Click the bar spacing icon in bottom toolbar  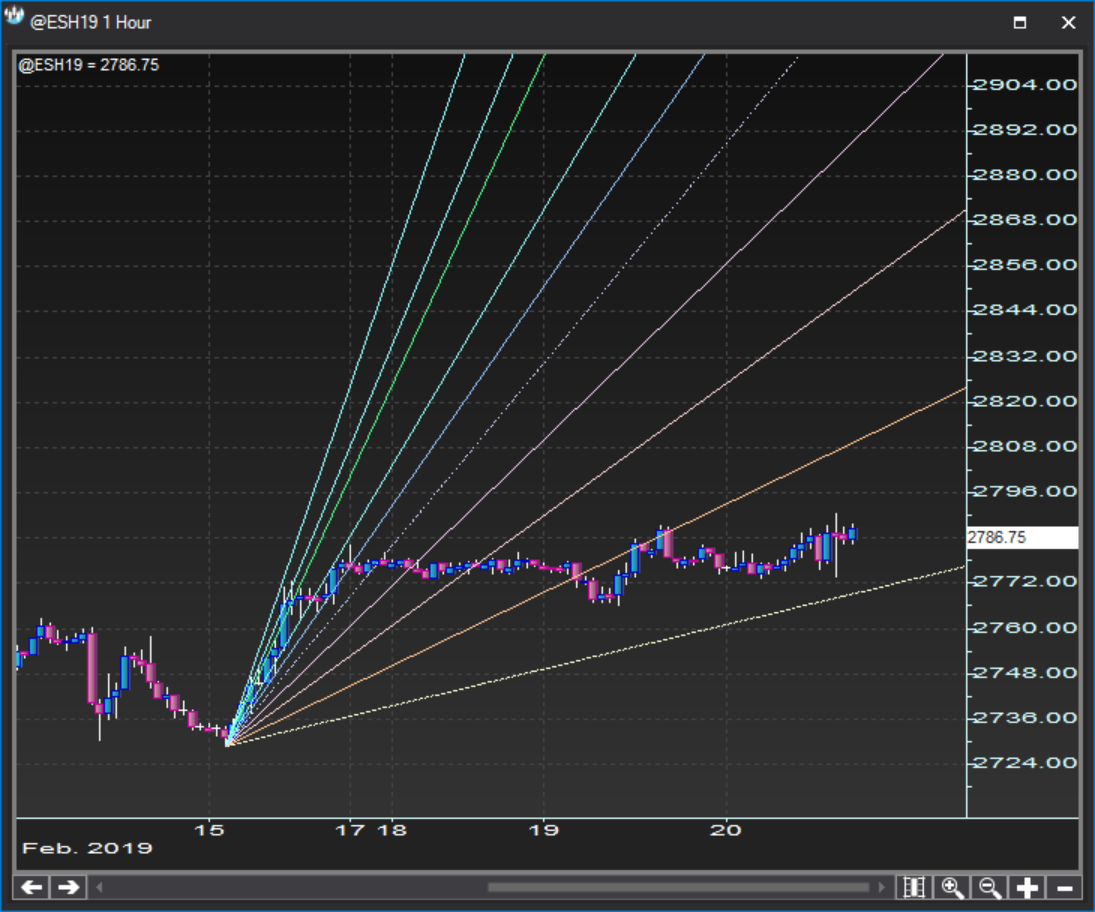(x=914, y=888)
